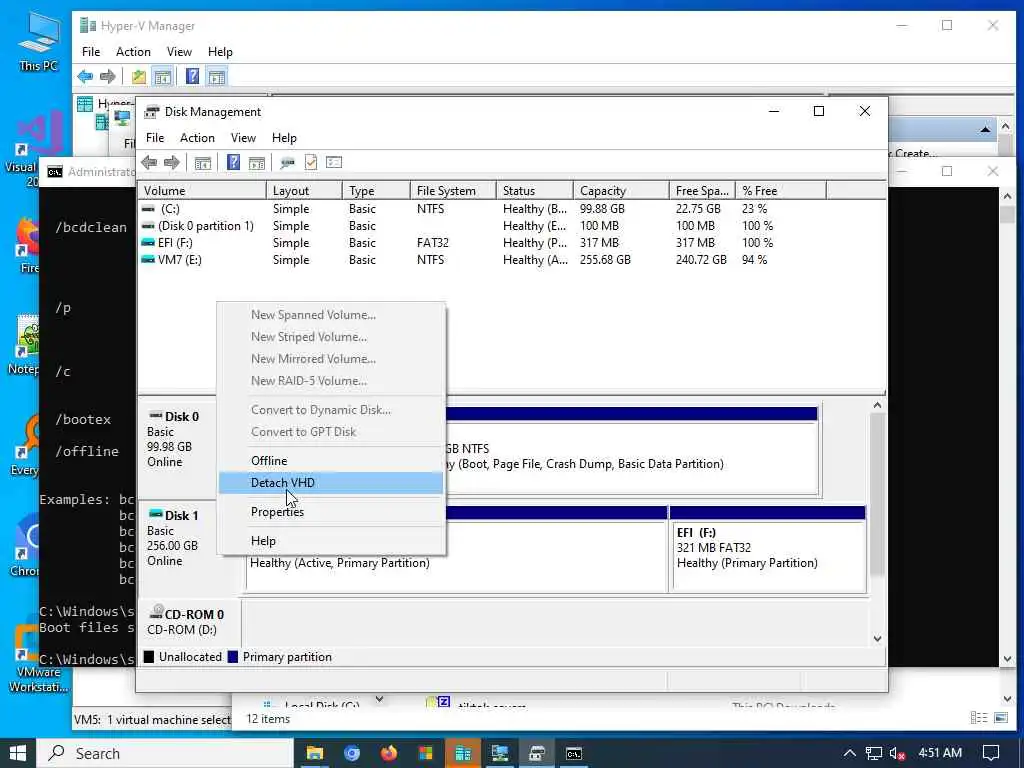Screen dimensions: 1024x768
Task: Sort by File System column header
Action: tap(453, 191)
